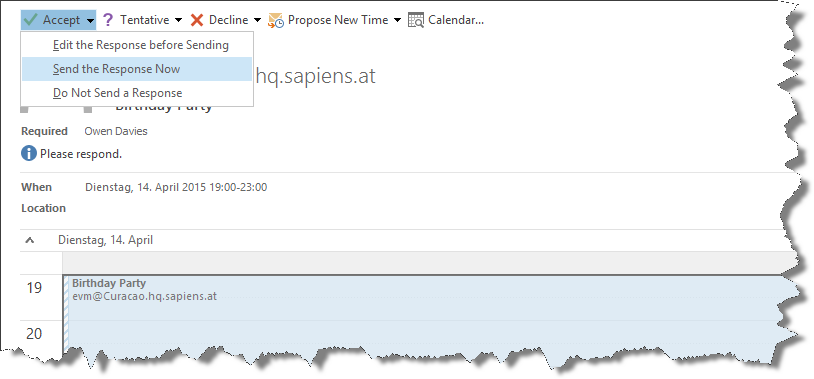This screenshot has height=379, width=814.
Task: Collapse the Dienstag, 14. April calendar preview
Action: [30, 240]
